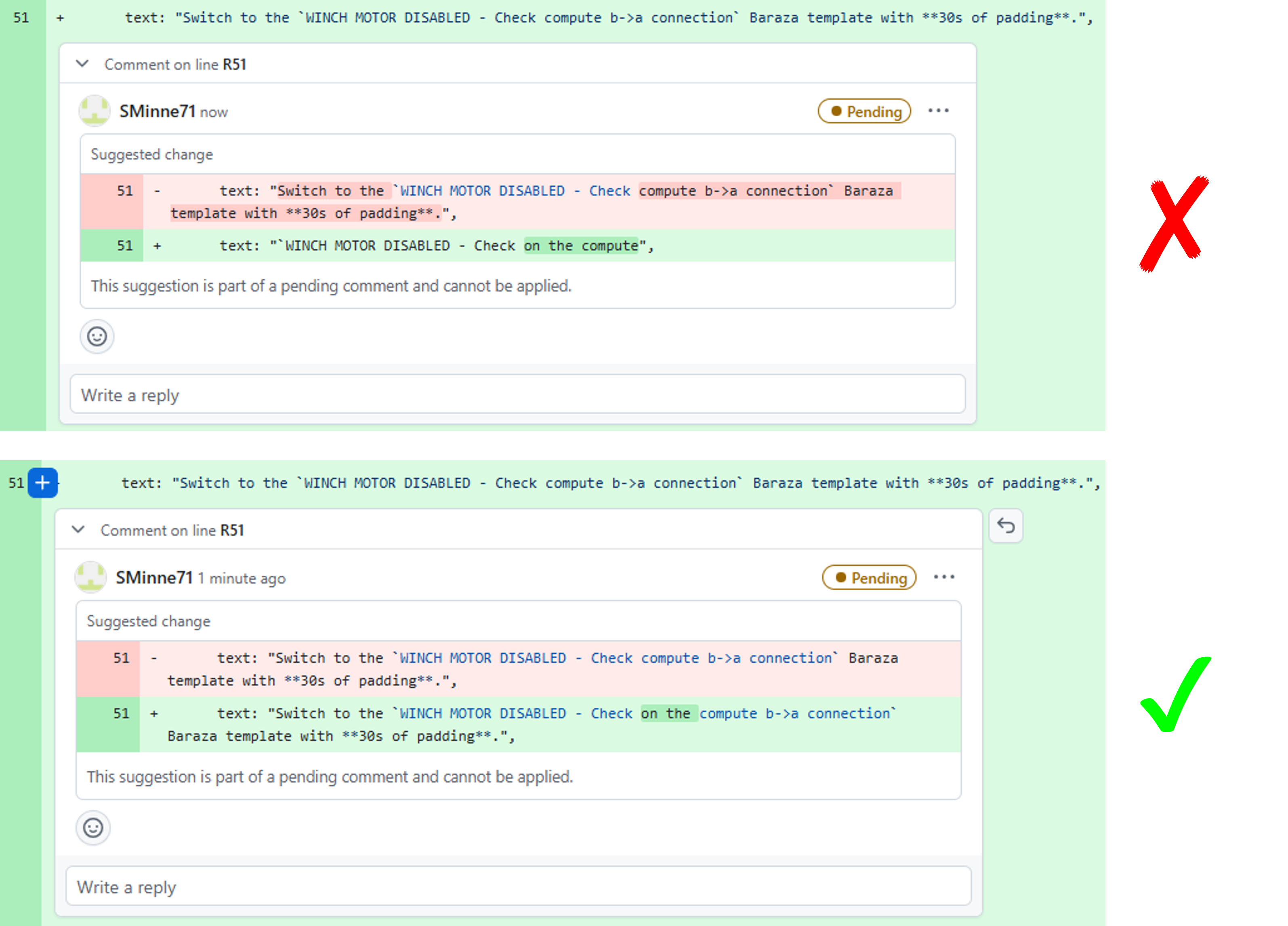The width and height of the screenshot is (1288, 926).
Task: Collapse the lower 'Comment on line R51' thread
Action: (x=78, y=530)
